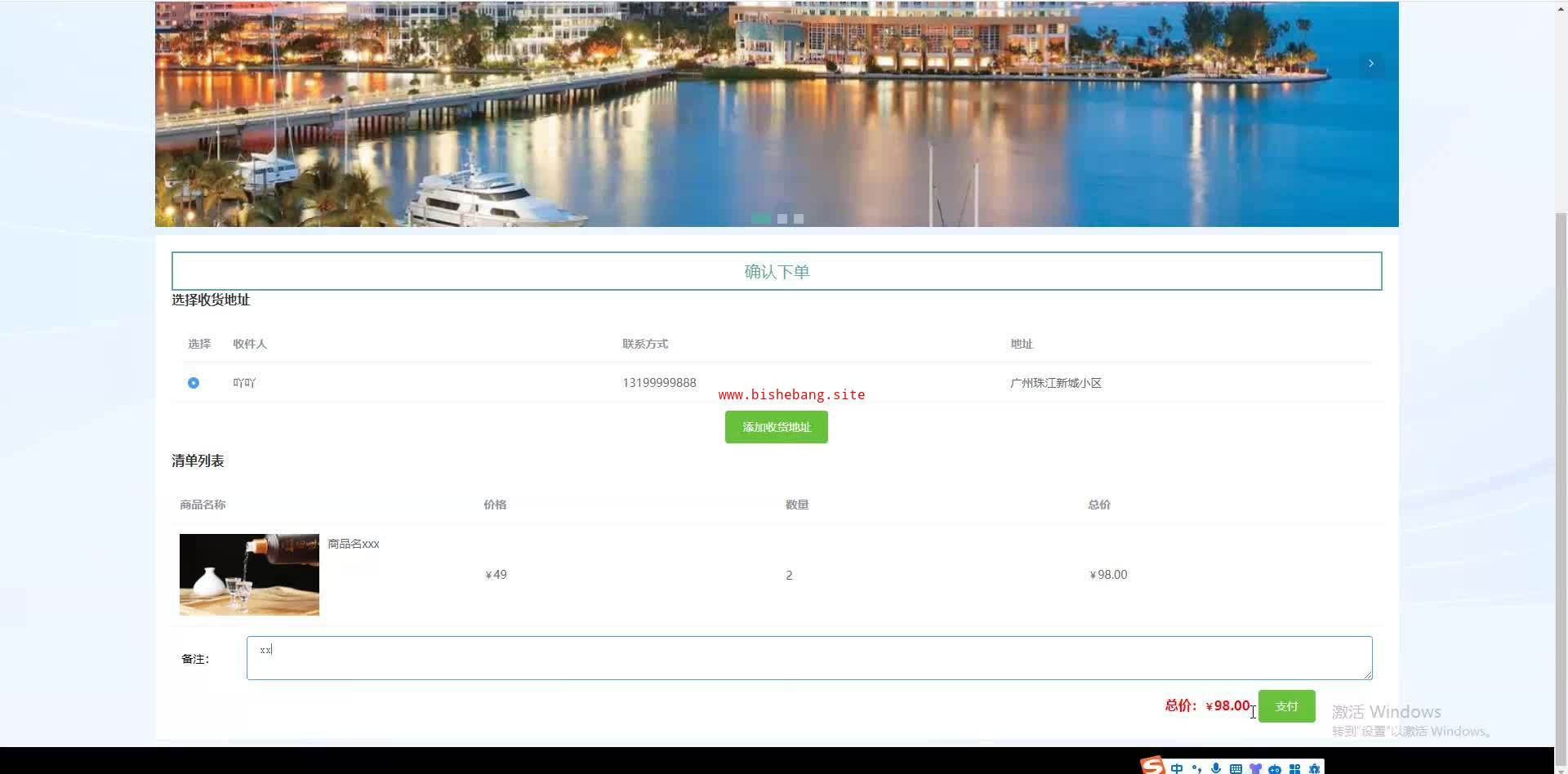This screenshot has height=774, width=1568.
Task: Click the 价格 column header
Action: pyautogui.click(x=495, y=505)
